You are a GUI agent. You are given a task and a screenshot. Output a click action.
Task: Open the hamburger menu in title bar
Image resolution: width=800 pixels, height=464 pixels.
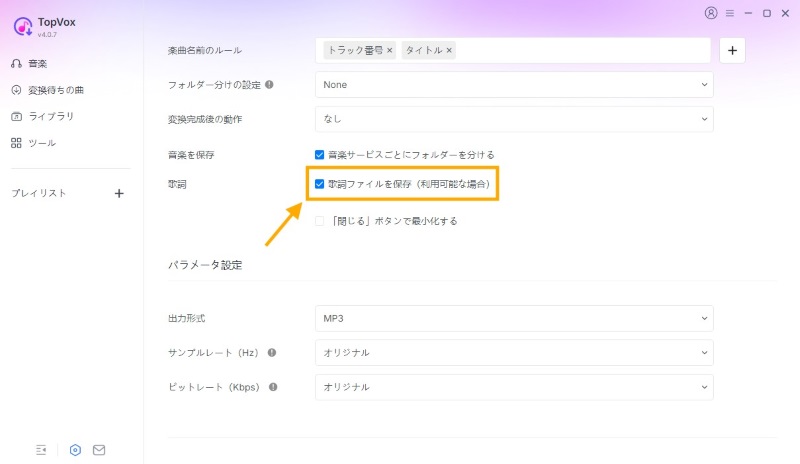730,13
